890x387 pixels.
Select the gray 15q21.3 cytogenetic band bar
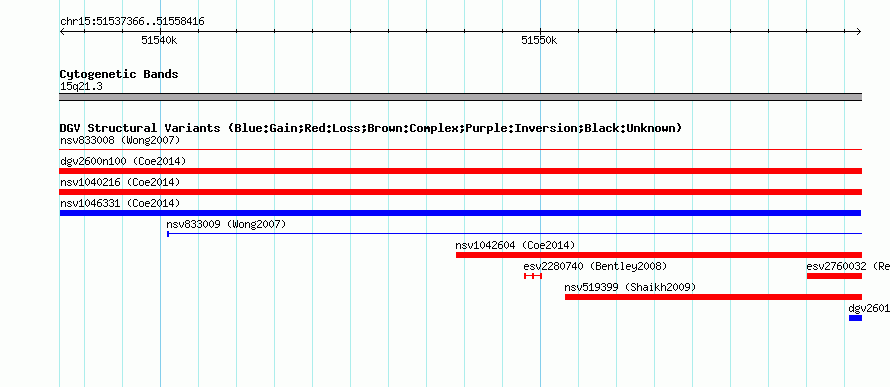(460, 97)
